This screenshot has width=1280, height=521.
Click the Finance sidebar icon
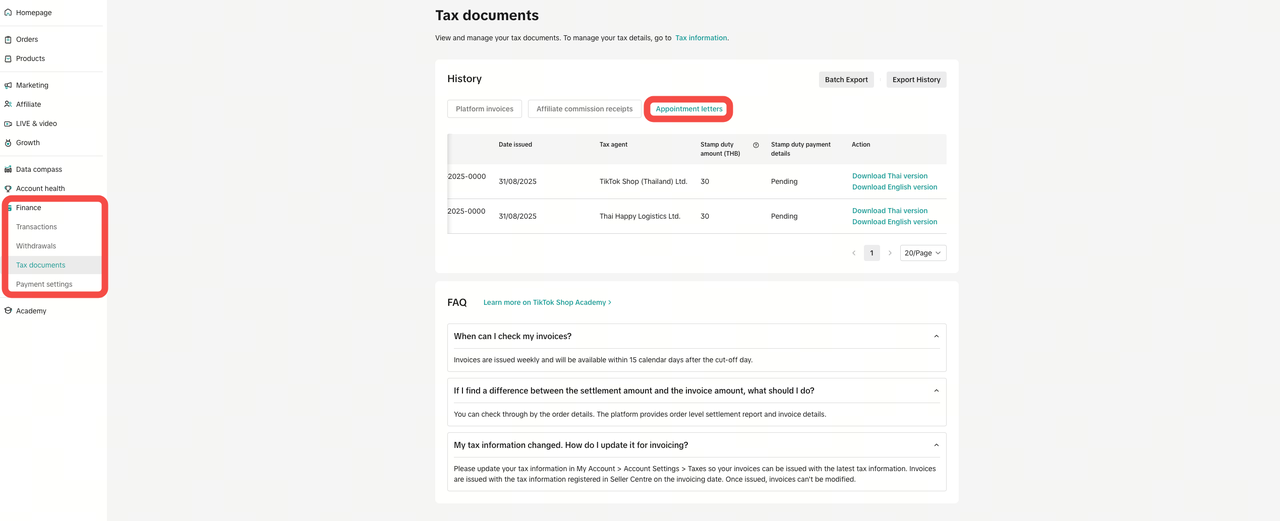(x=9, y=208)
